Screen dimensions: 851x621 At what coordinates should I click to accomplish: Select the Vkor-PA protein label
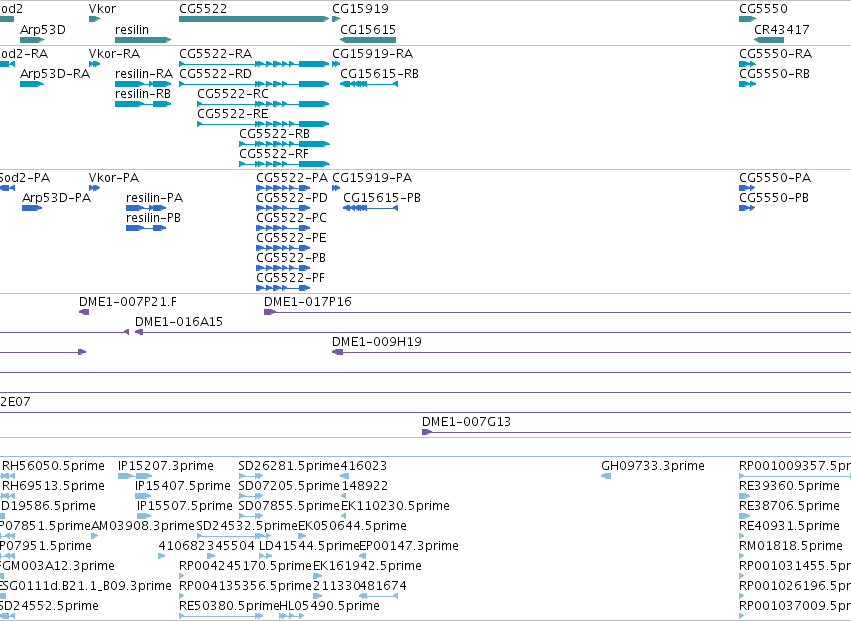coord(114,178)
